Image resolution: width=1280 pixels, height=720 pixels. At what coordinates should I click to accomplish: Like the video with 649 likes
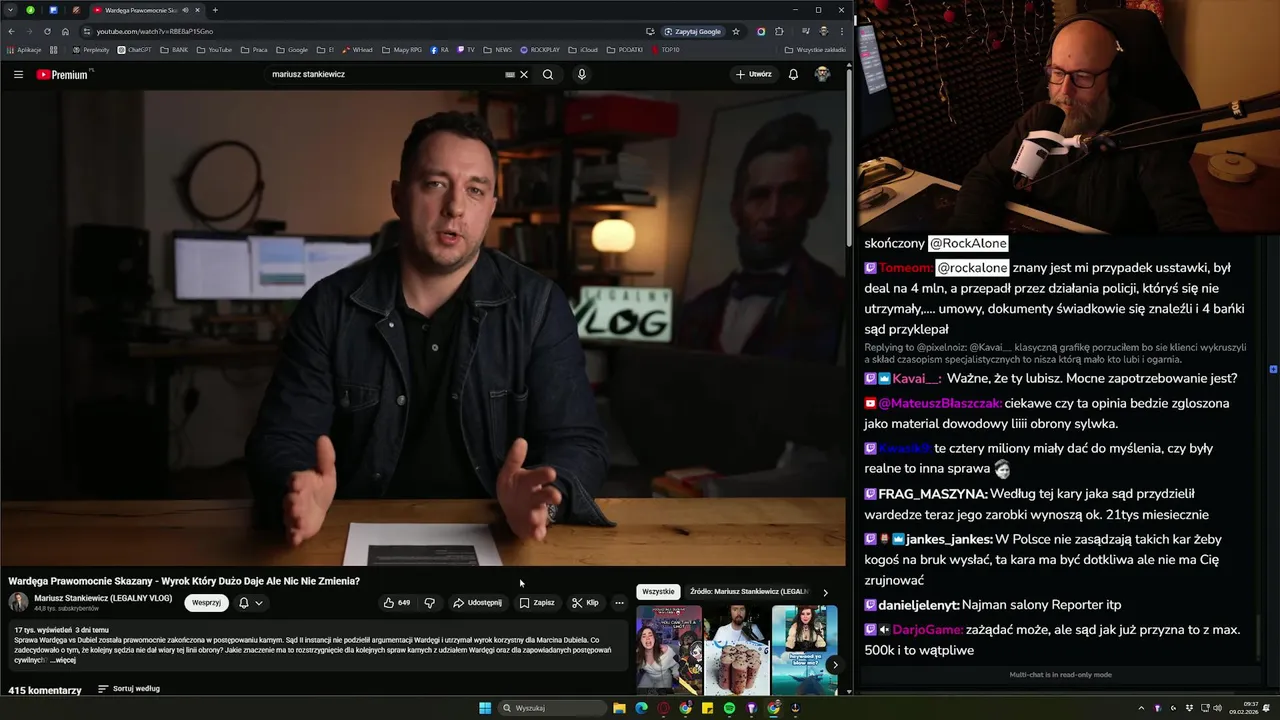click(397, 603)
